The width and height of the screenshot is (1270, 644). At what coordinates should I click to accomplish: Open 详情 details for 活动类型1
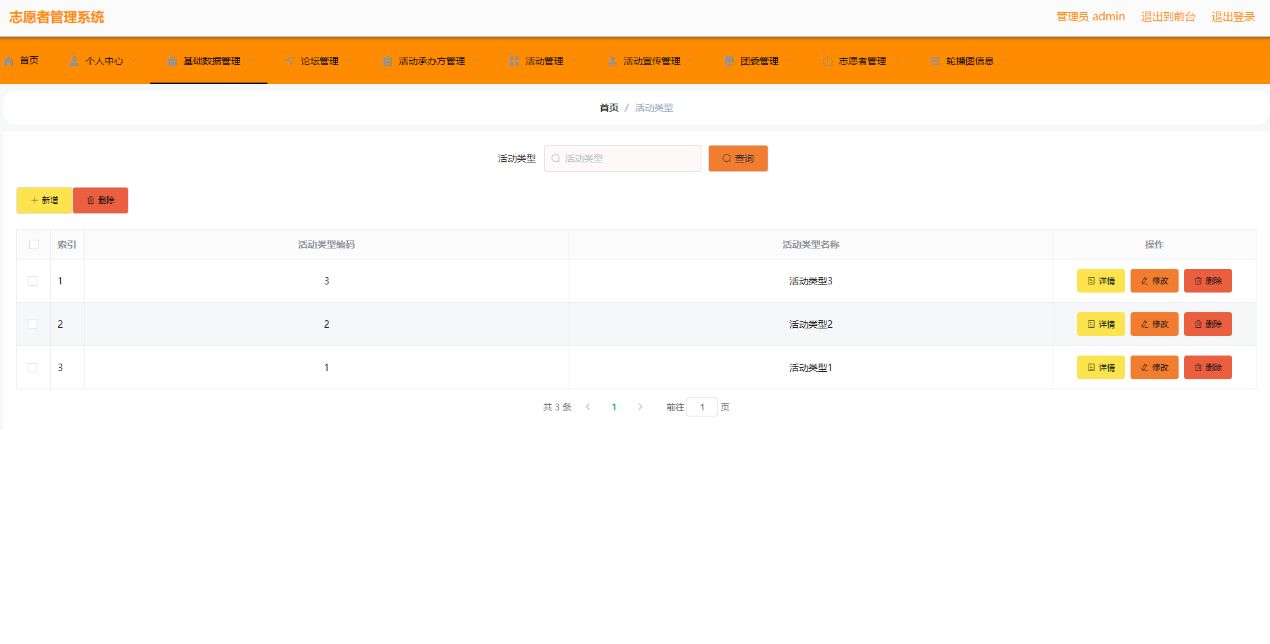click(1100, 367)
